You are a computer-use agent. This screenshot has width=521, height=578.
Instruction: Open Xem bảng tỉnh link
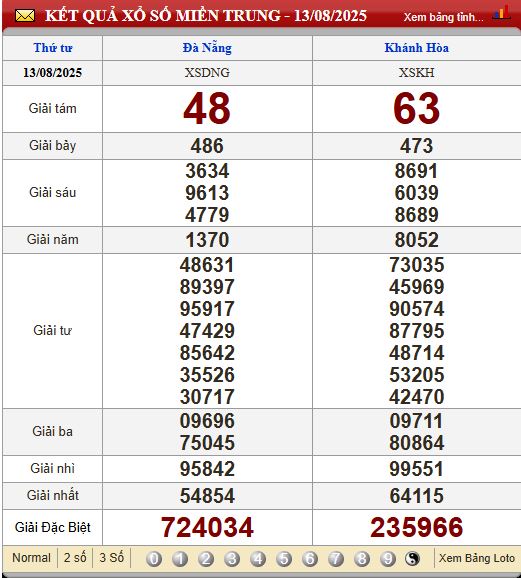click(x=443, y=17)
